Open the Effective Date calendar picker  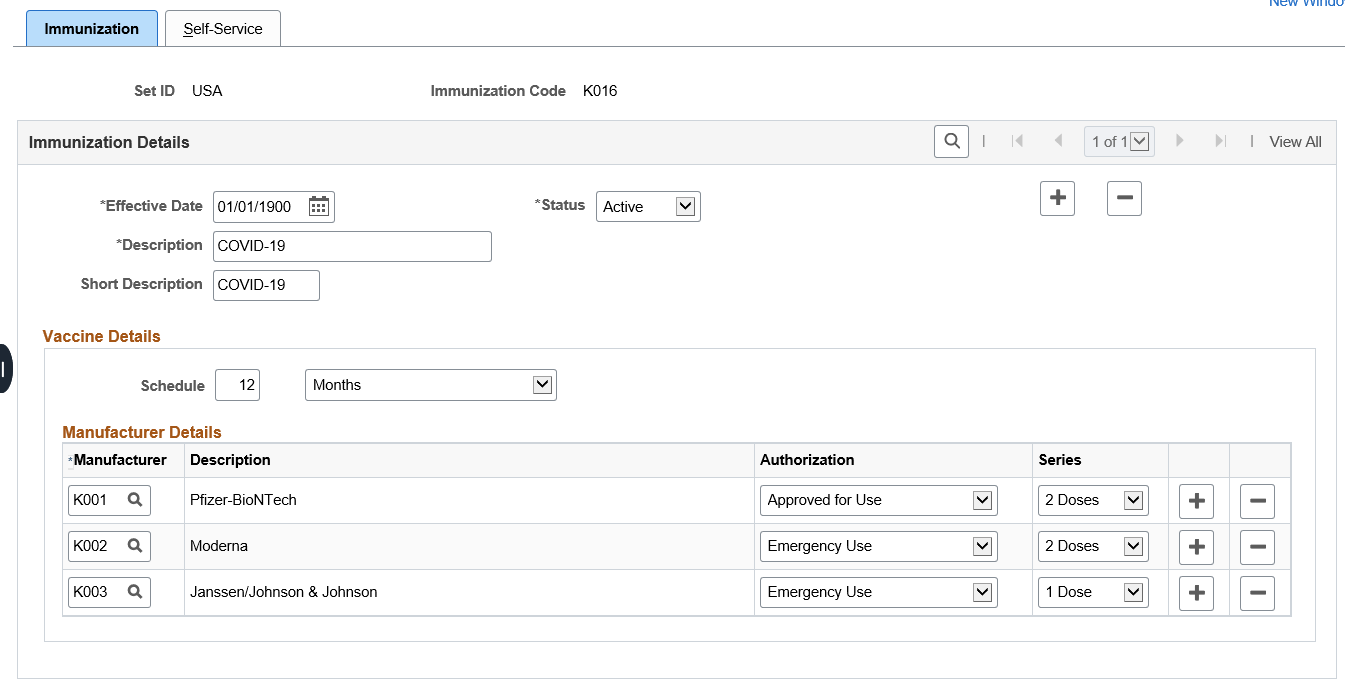319,207
